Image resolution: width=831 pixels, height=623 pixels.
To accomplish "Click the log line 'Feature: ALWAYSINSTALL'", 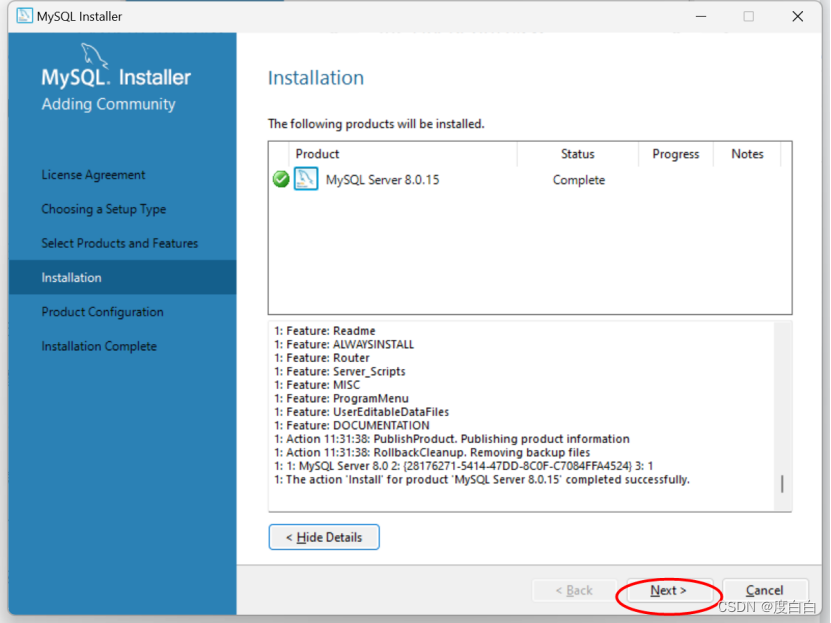I will tap(344, 344).
